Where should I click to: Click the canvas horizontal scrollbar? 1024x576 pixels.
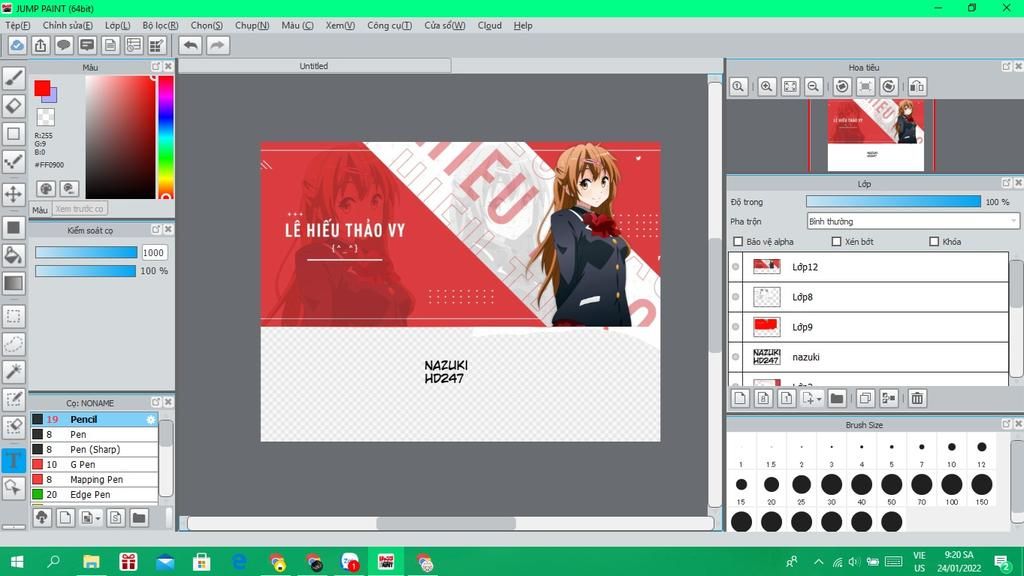coord(447,523)
